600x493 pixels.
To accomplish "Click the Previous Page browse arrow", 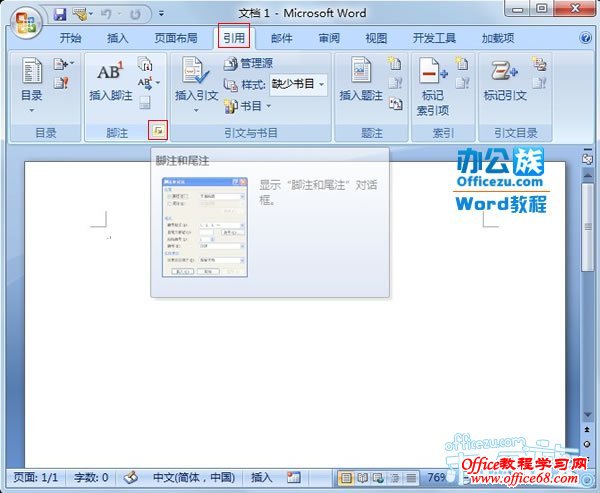I will pos(587,429).
